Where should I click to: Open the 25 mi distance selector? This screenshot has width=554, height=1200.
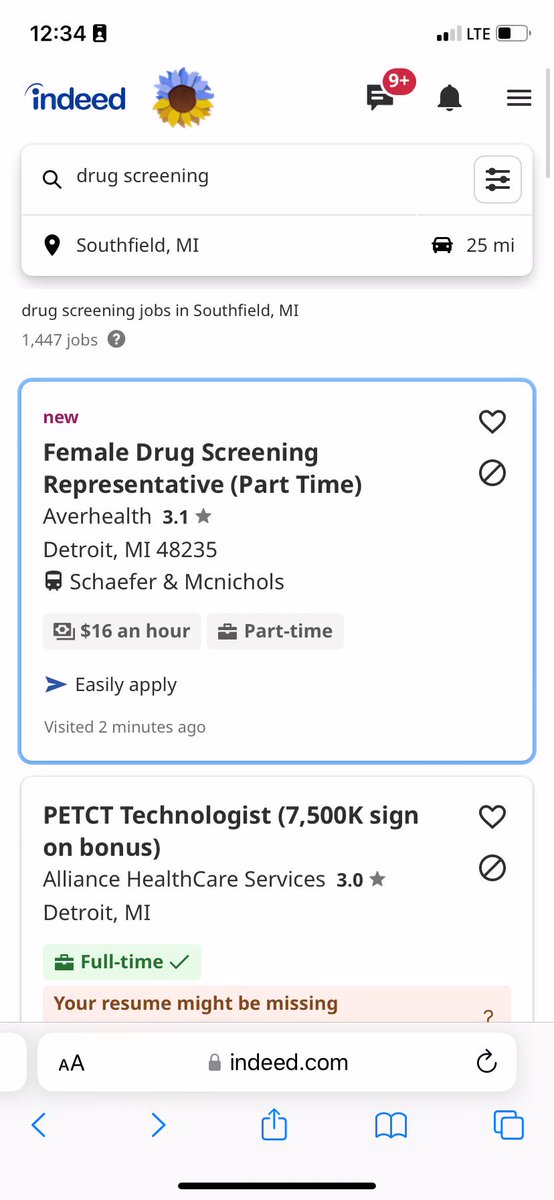pos(474,245)
